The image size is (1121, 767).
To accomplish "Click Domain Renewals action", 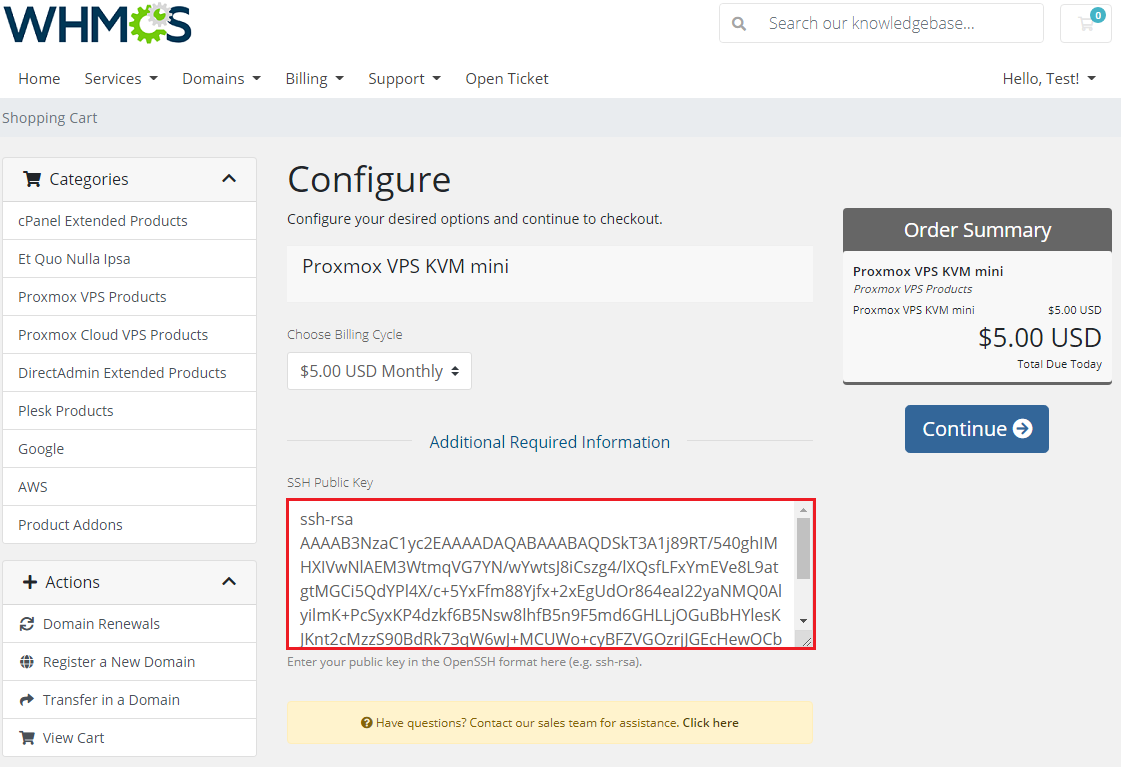I will (x=129, y=623).
